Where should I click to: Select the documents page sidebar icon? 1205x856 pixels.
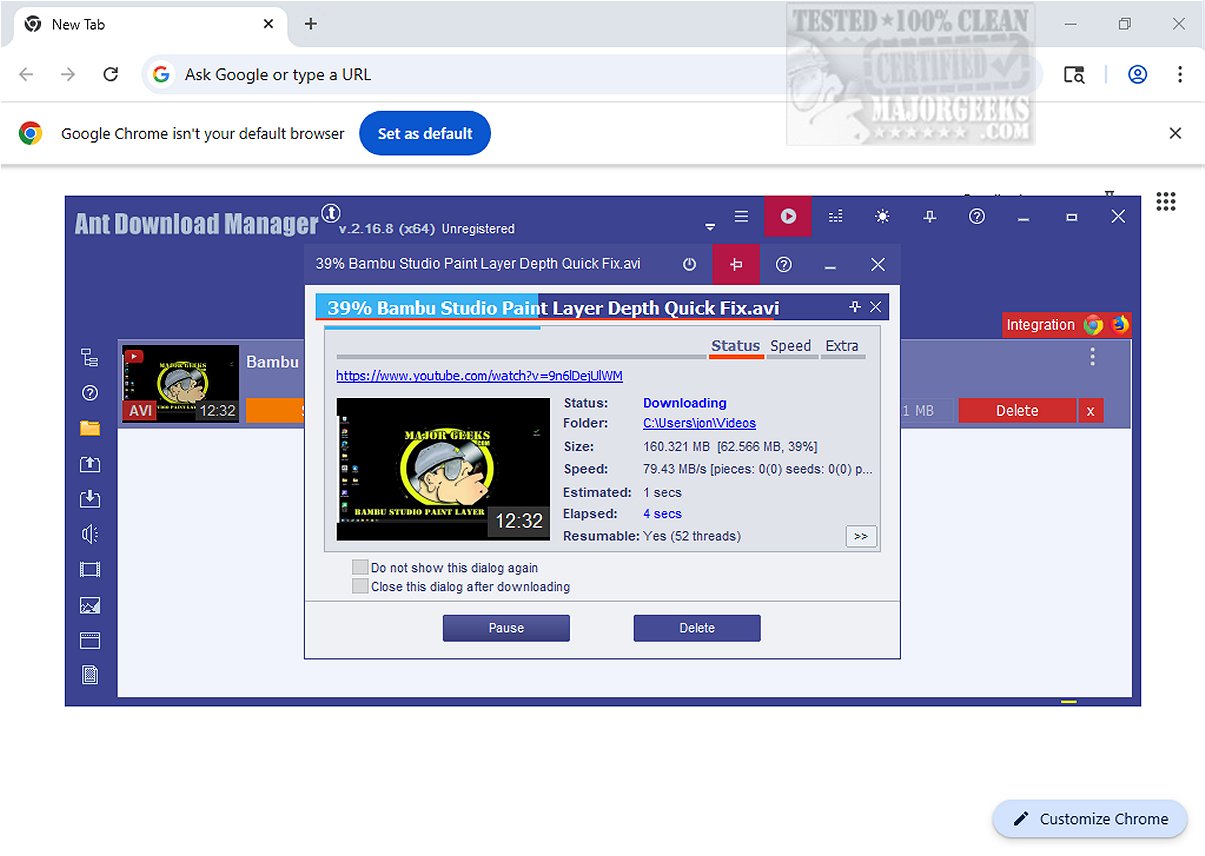click(x=90, y=675)
